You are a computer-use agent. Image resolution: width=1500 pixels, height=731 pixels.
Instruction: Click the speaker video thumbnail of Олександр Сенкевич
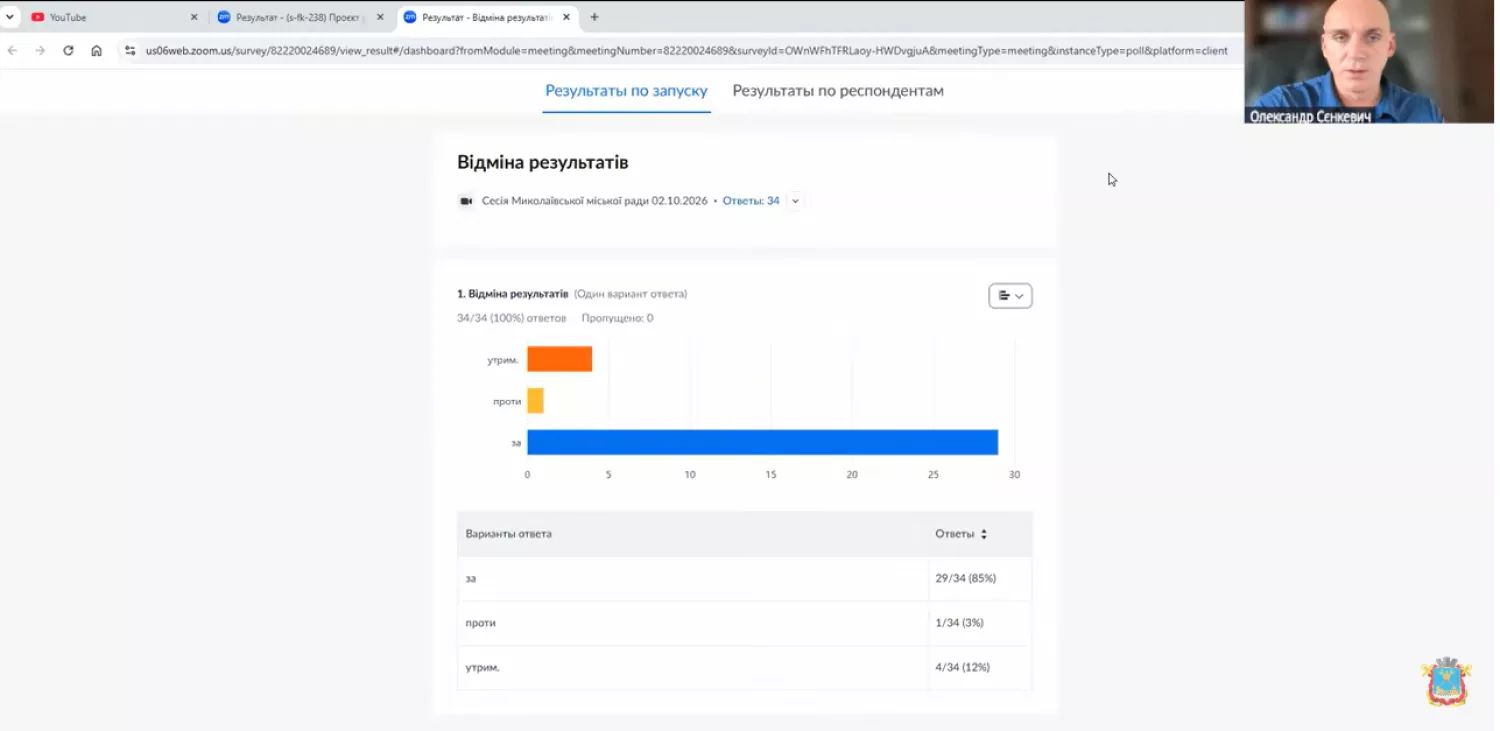[1369, 61]
